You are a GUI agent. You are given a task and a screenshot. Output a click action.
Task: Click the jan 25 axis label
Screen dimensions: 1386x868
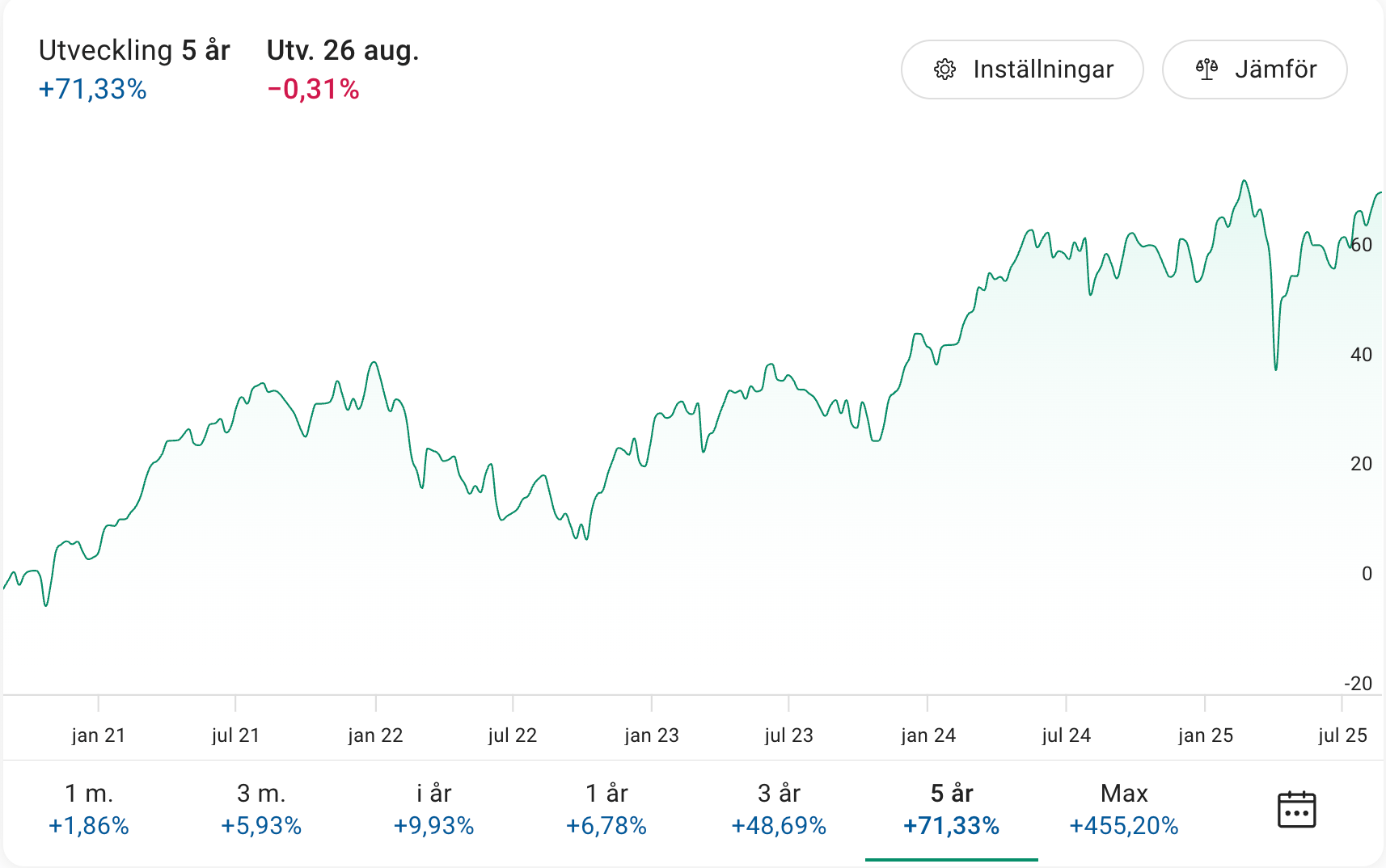point(1206,735)
